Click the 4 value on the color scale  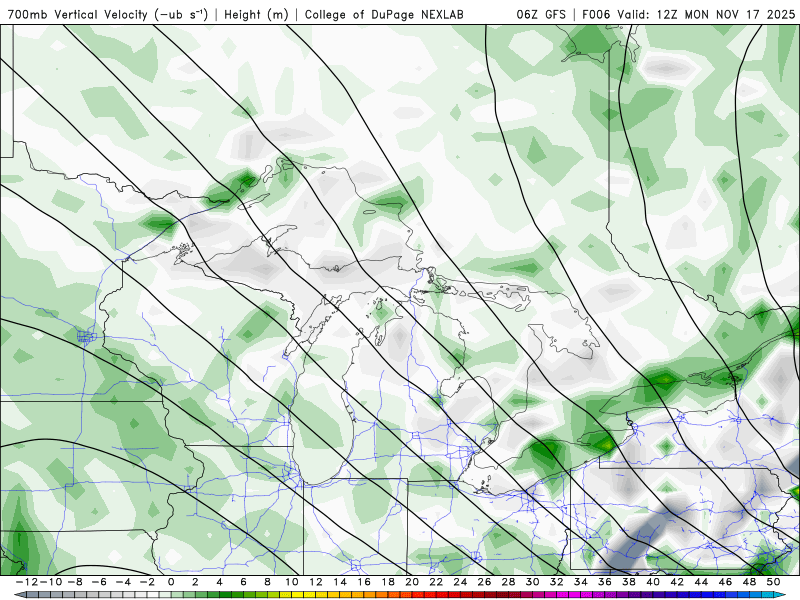(x=219, y=582)
